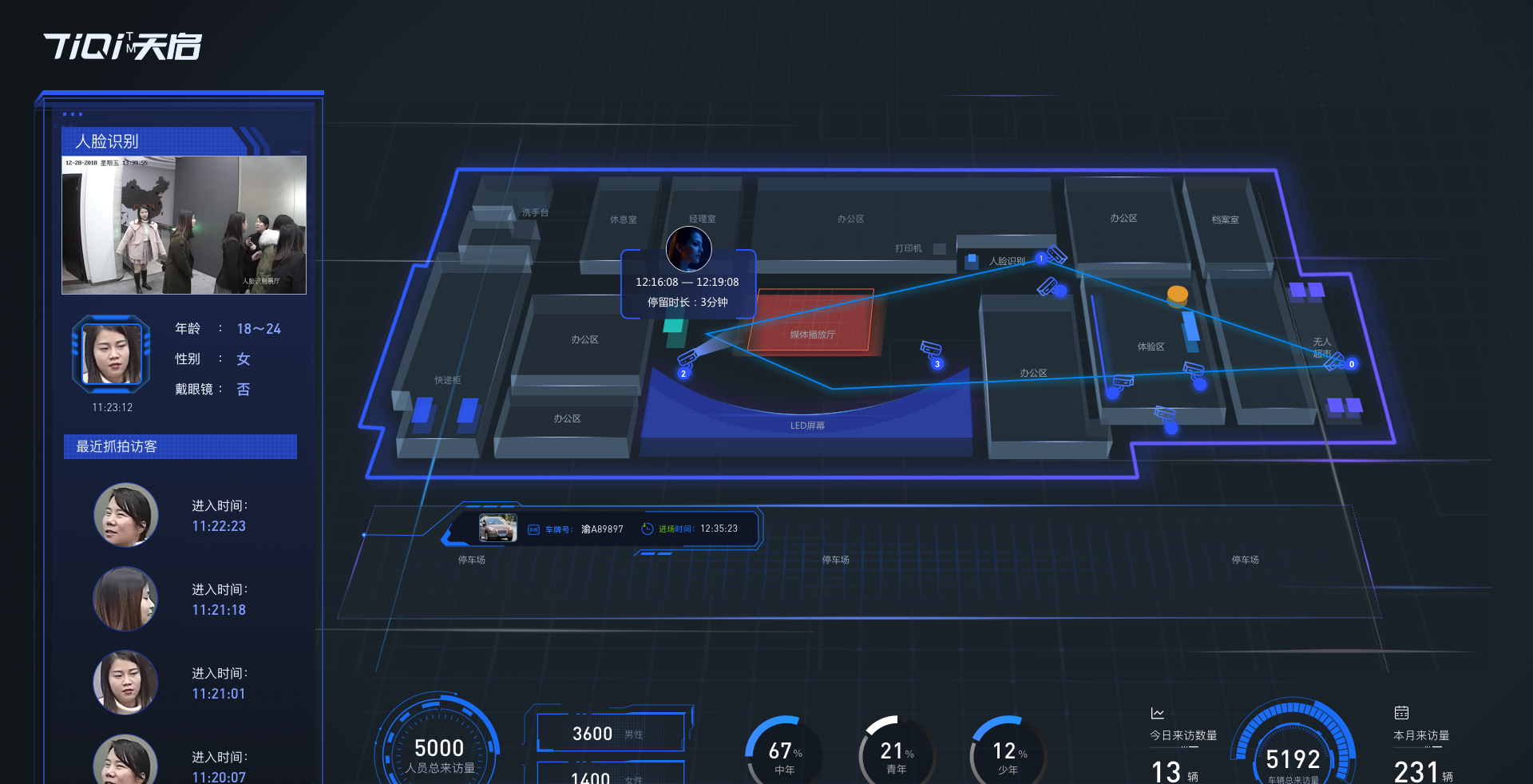Select the 最近抓拍访客 section header
1533x784 pixels.
pos(180,446)
